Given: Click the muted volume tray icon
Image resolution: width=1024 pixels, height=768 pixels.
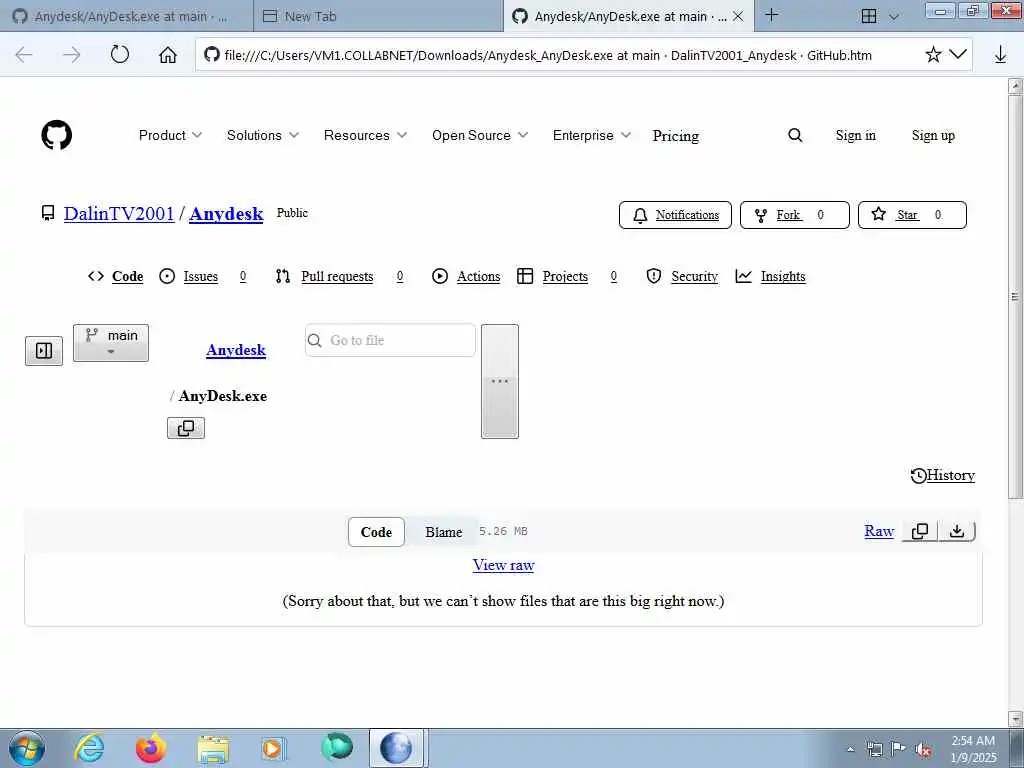Looking at the screenshot, I should pos(923,750).
